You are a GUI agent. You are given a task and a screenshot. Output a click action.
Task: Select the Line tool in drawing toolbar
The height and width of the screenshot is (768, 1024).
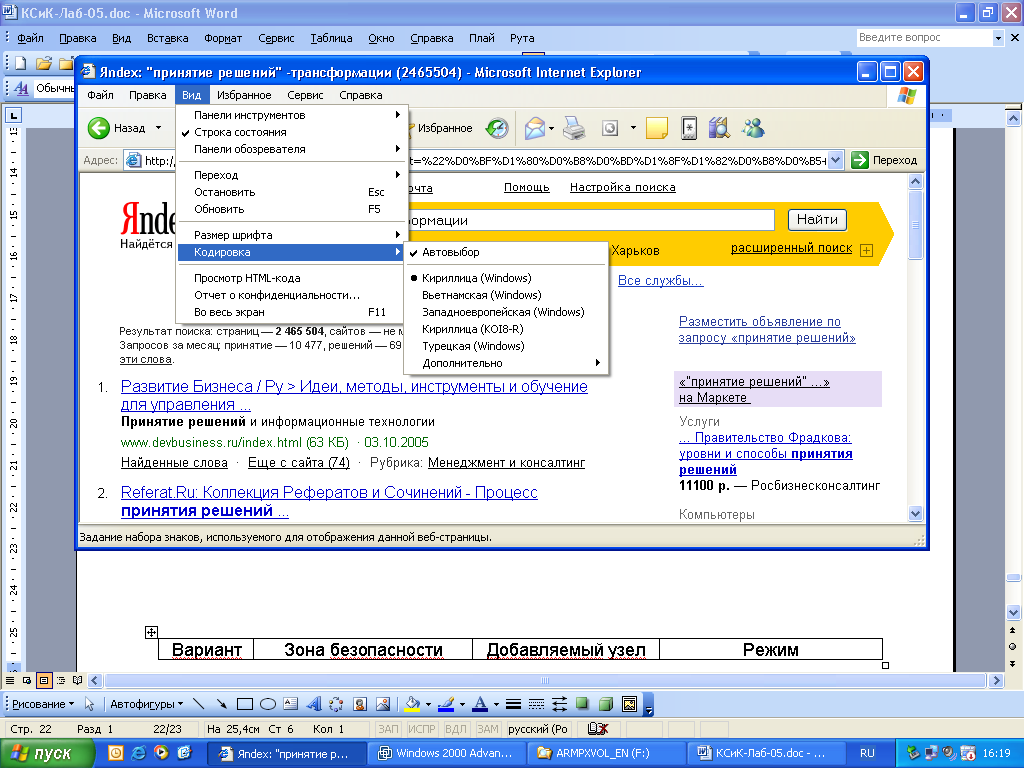pyautogui.click(x=199, y=704)
